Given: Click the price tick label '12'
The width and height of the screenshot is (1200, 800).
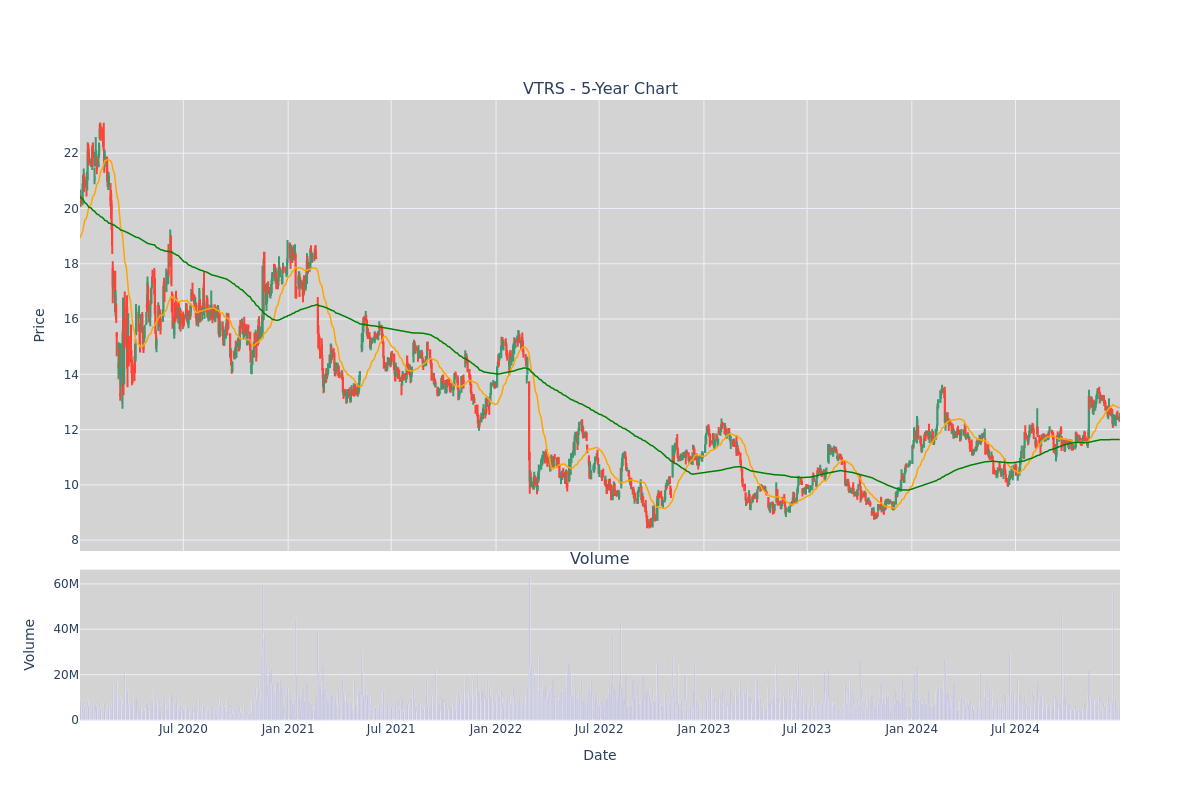Looking at the screenshot, I should [x=71, y=430].
